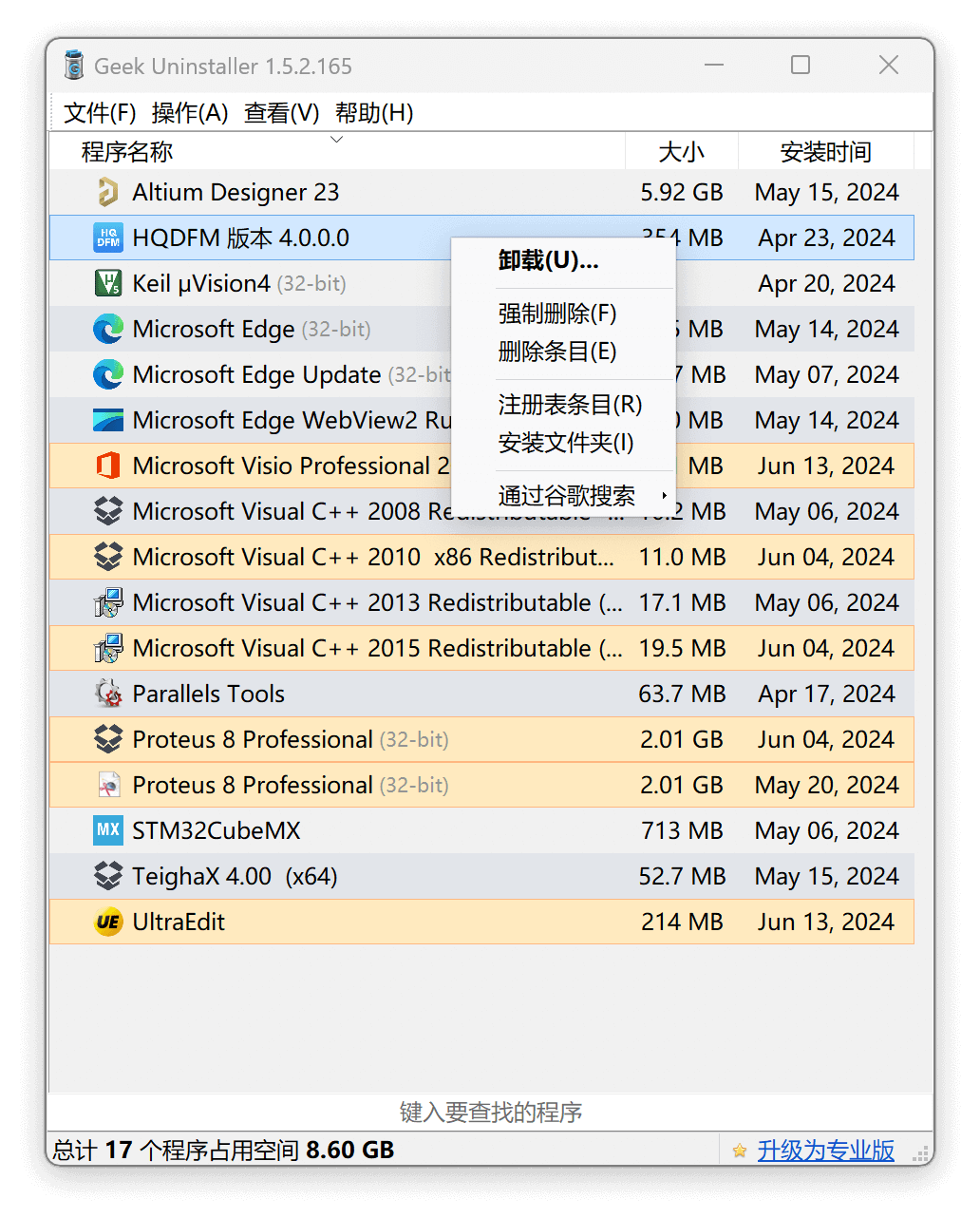This screenshot has width=980, height=1218.
Task: Select the Altium Designer 23 application icon
Action: pyautogui.click(x=108, y=192)
